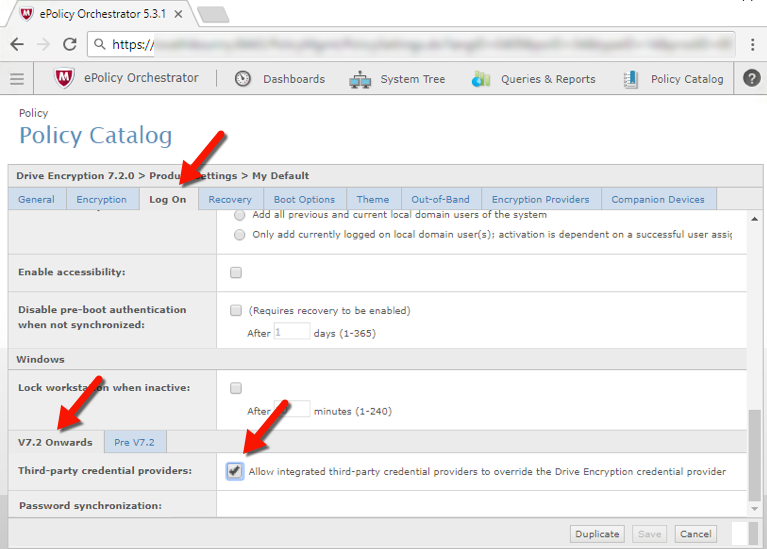Select the V7.2 Onwards sub-tab
This screenshot has width=767, height=549.
click(x=55, y=442)
